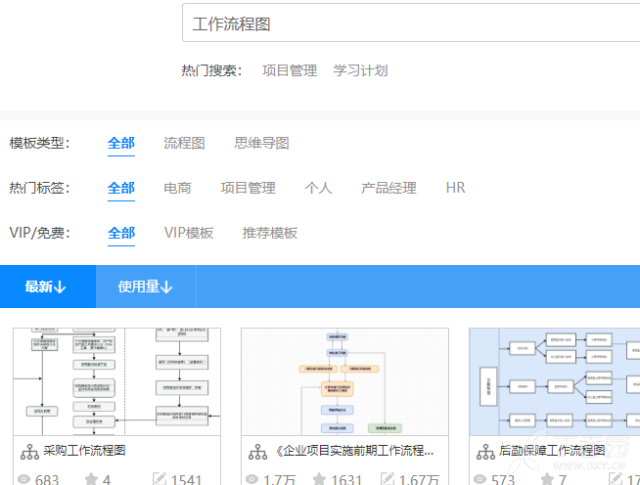Sort templates by 最新

(48, 287)
